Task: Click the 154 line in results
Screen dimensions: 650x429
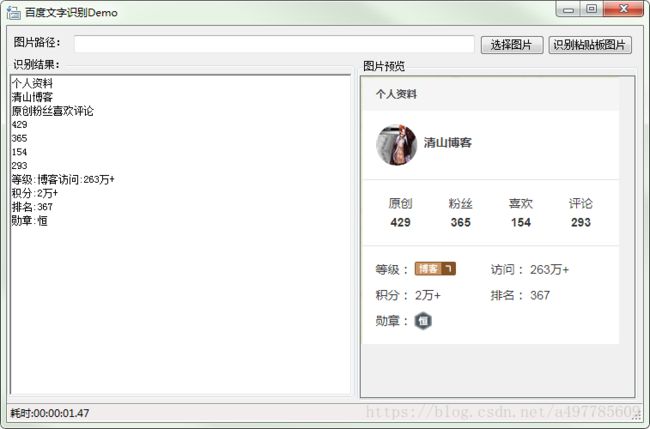Action: coord(19,152)
